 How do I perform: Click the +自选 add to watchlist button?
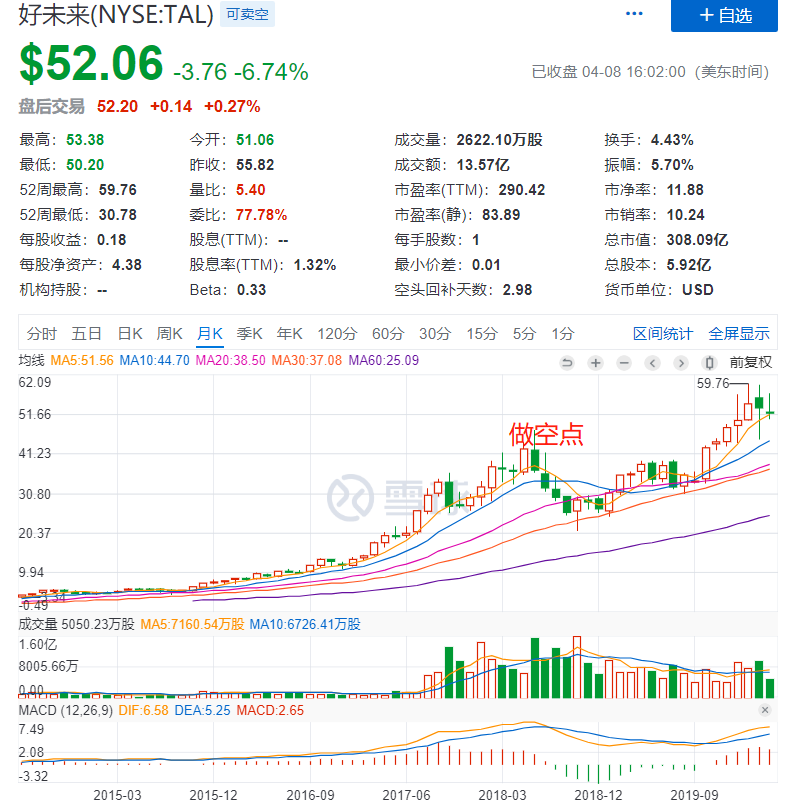point(724,15)
